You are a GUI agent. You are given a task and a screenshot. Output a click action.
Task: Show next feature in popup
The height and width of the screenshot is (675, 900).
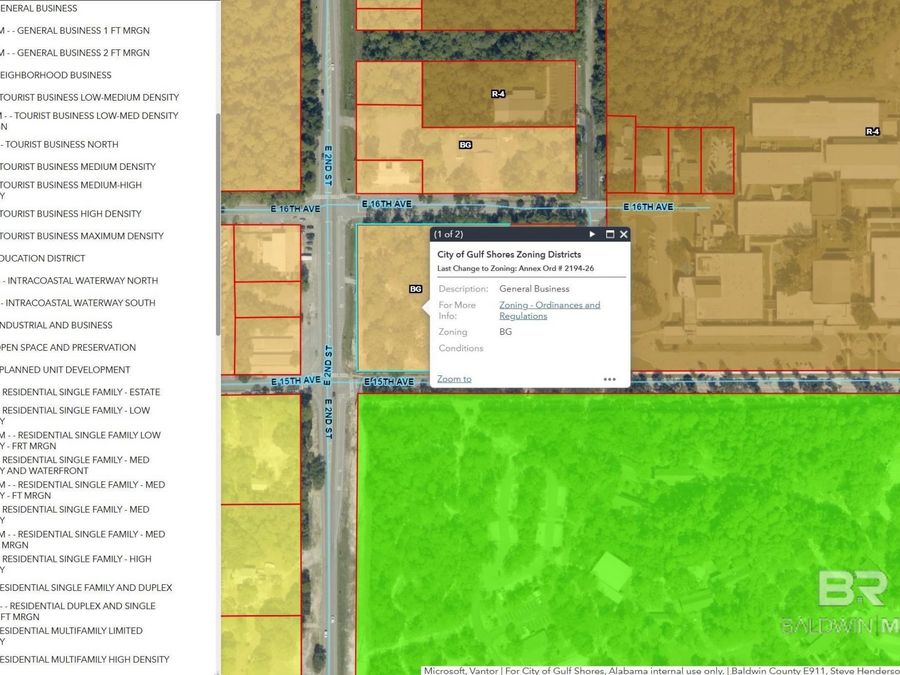point(592,234)
